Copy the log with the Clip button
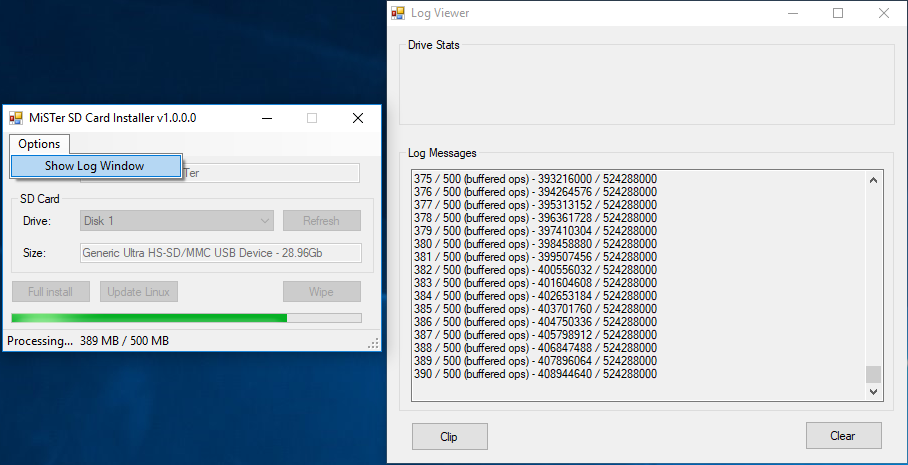This screenshot has width=908, height=465. [449, 436]
